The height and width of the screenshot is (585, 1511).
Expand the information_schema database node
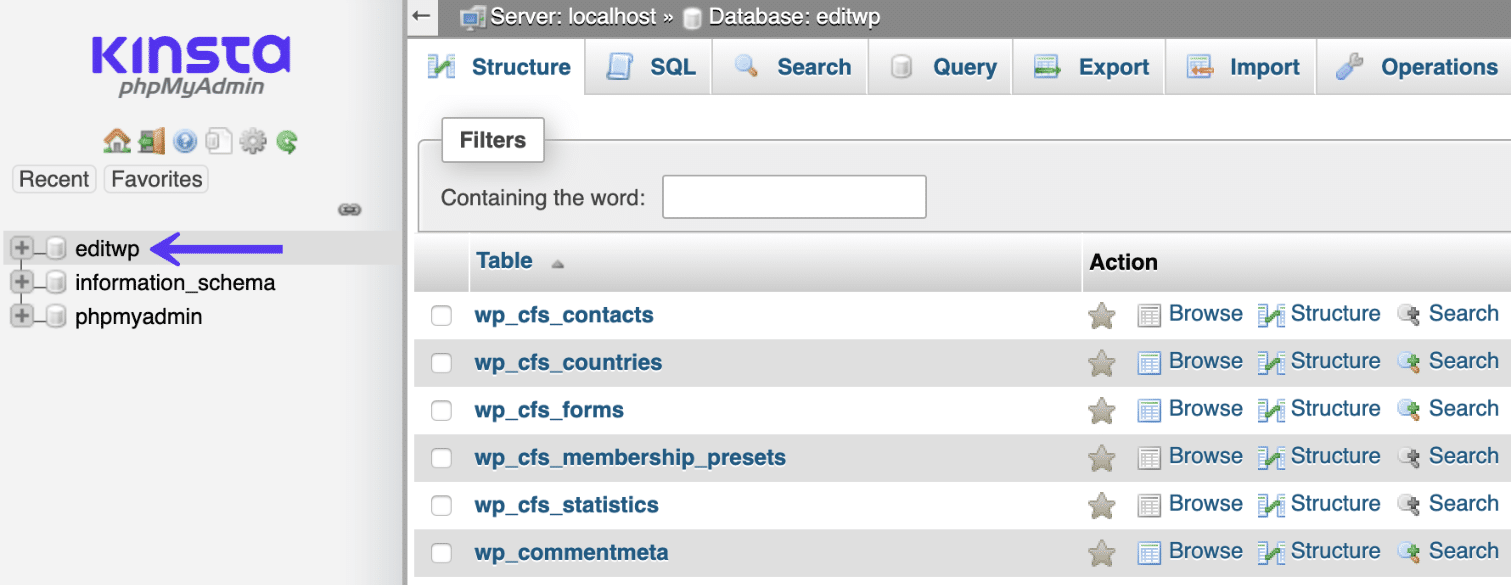point(22,282)
